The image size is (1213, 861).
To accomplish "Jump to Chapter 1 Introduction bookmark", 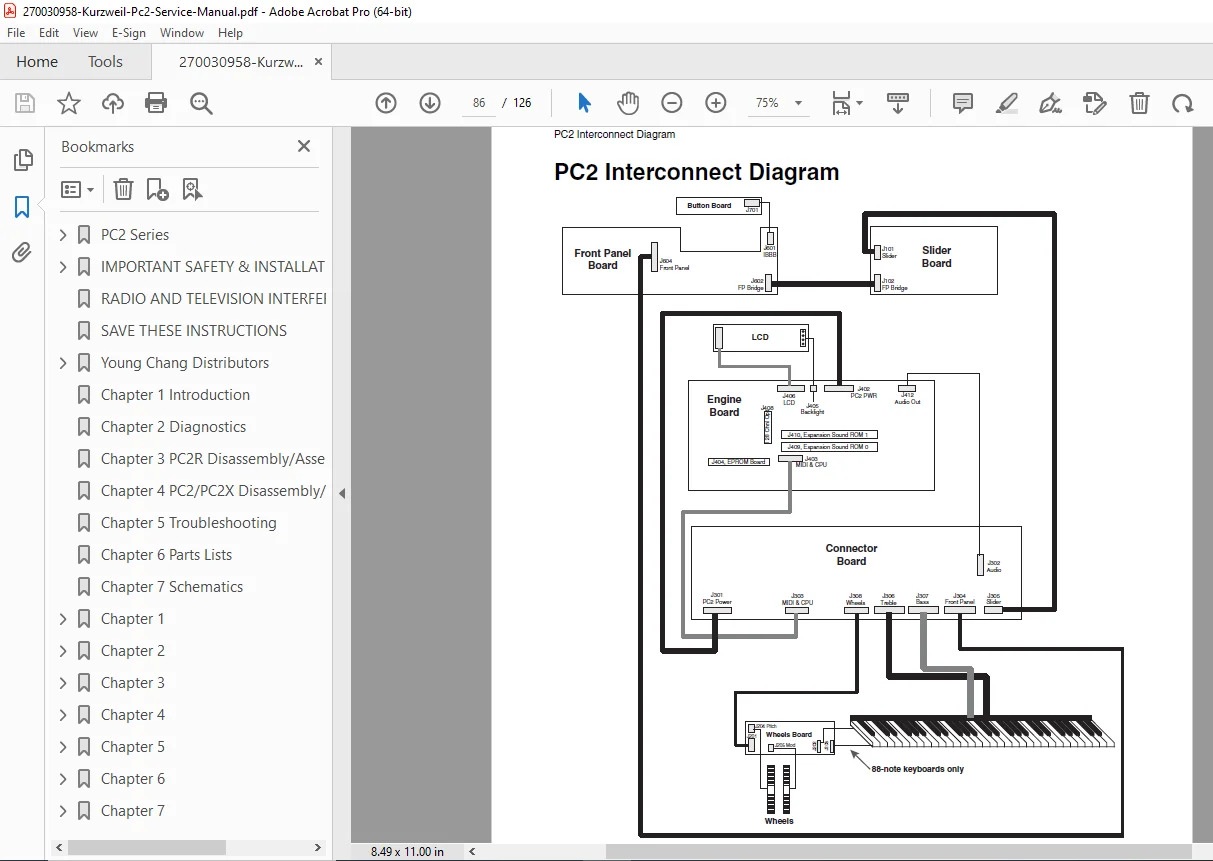I will 175,395.
